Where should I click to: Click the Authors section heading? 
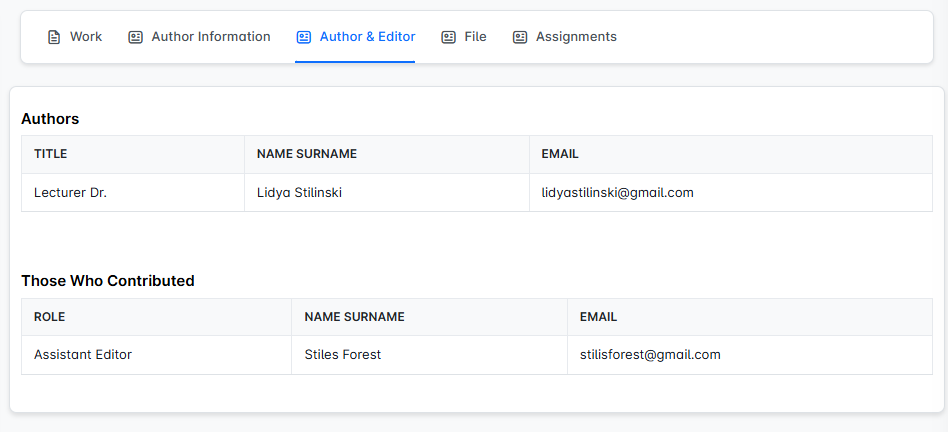coord(50,119)
